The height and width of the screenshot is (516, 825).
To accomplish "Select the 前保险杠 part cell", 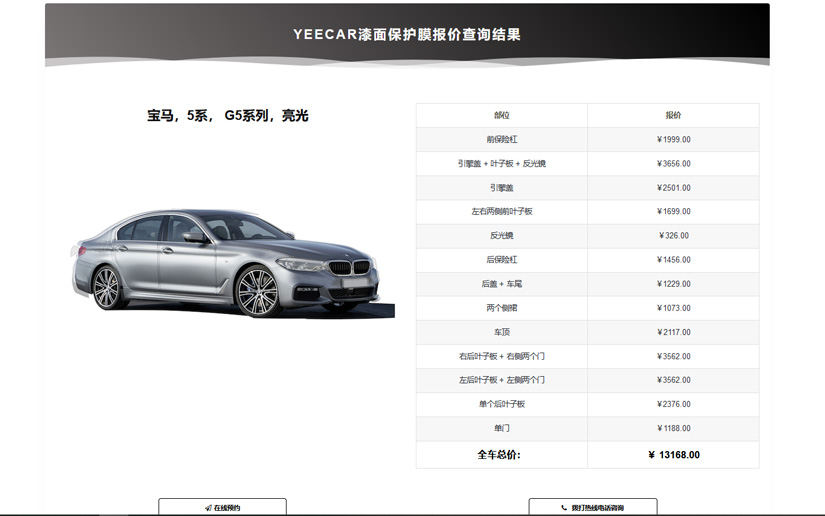I will pyautogui.click(x=502, y=139).
